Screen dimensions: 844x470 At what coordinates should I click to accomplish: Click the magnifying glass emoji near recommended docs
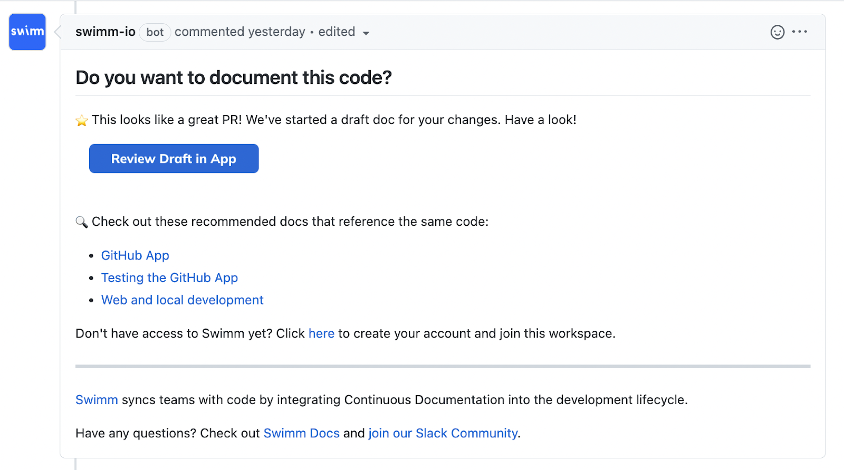click(81, 222)
